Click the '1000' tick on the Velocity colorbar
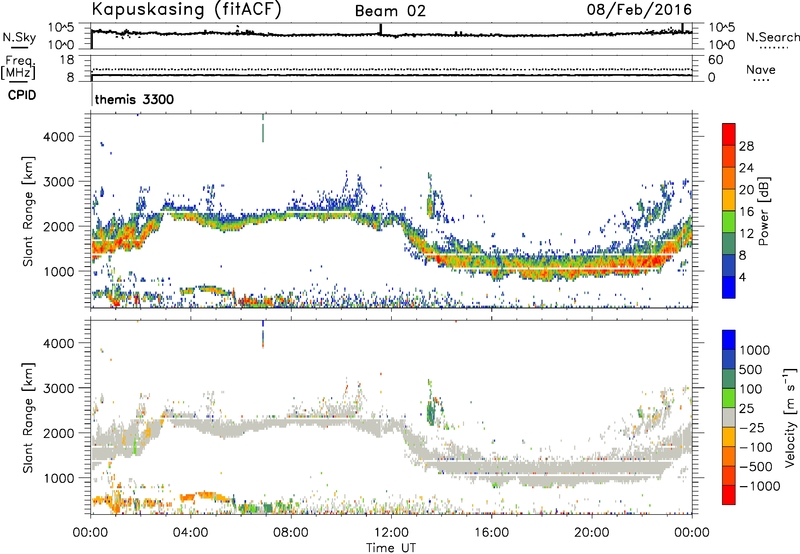The height and width of the screenshot is (554, 800). pyautogui.click(x=754, y=350)
